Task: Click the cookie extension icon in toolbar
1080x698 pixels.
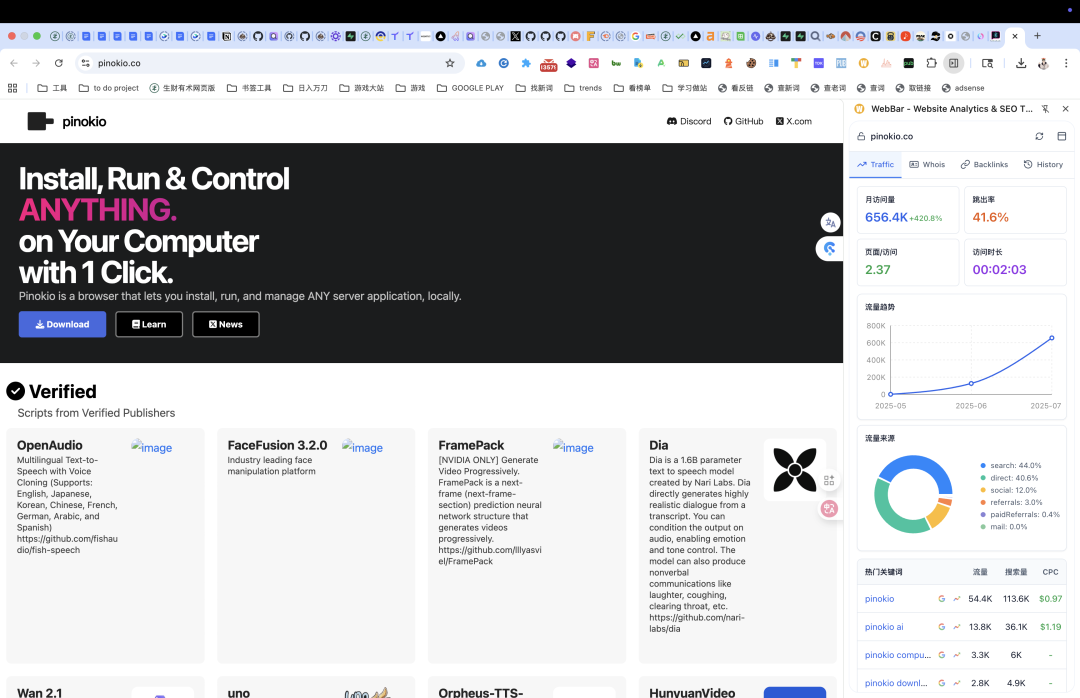Action: tap(751, 63)
